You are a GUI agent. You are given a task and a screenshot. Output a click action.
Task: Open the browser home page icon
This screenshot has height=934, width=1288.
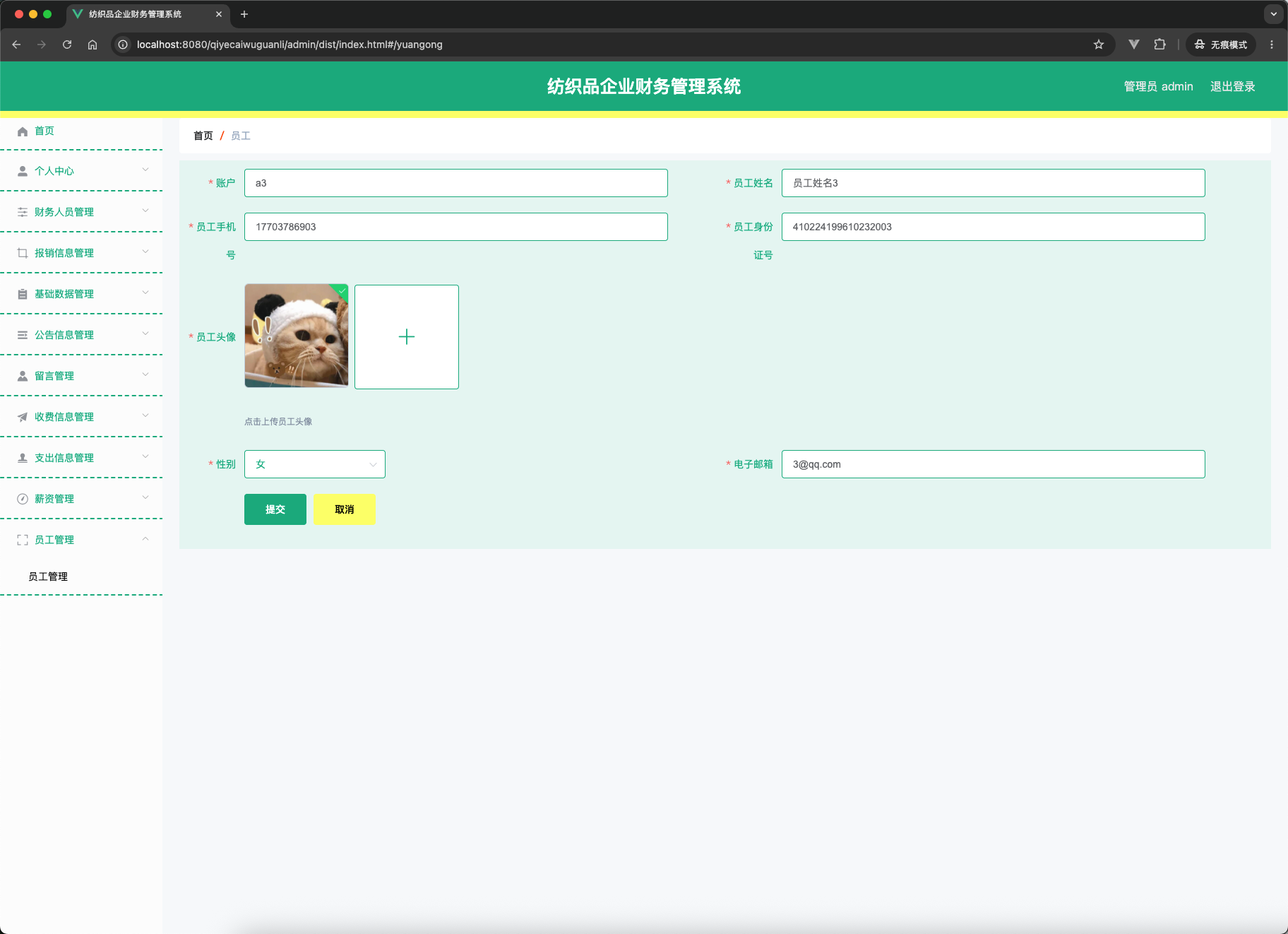click(93, 45)
